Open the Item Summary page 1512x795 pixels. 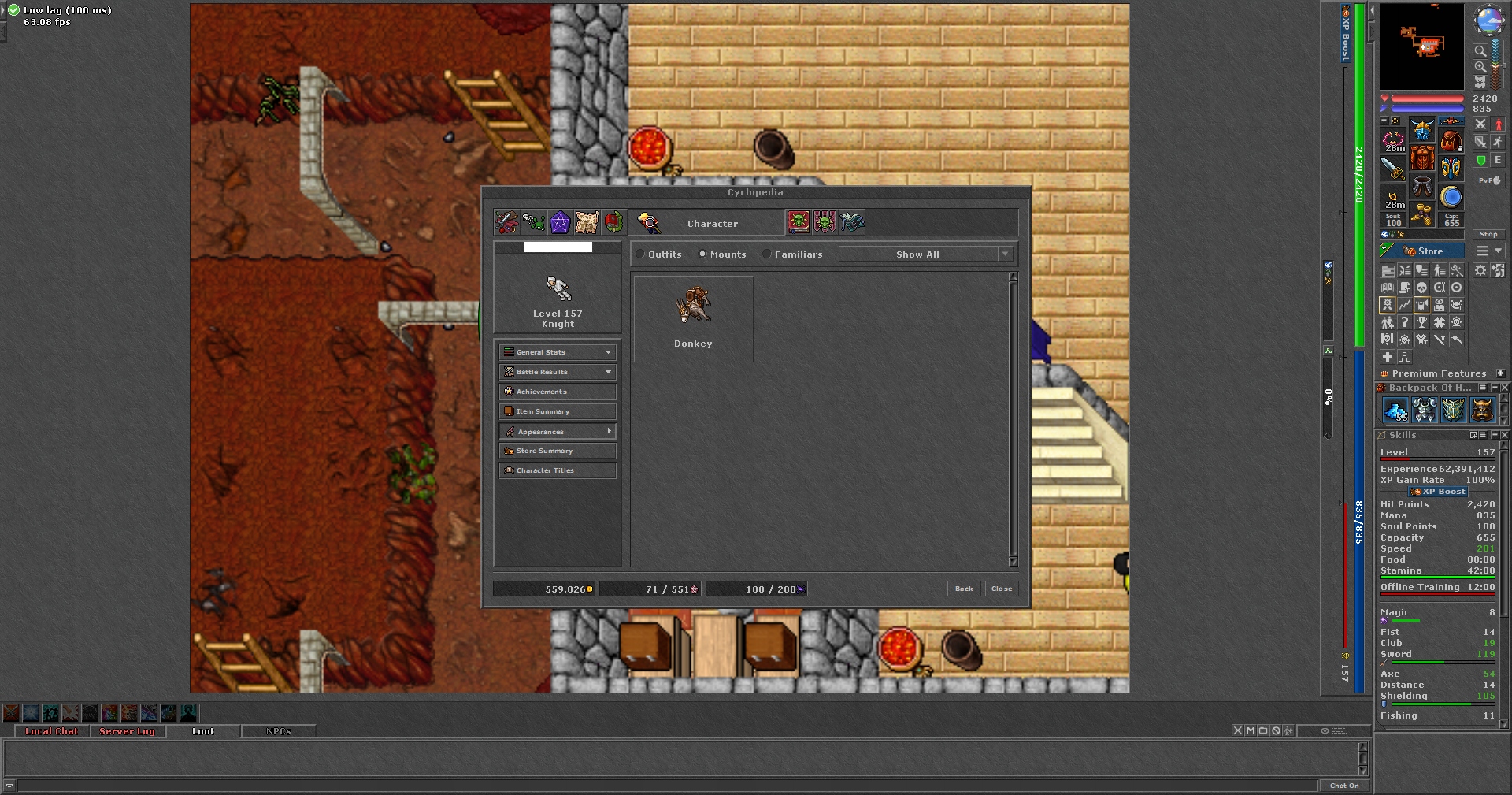click(558, 411)
